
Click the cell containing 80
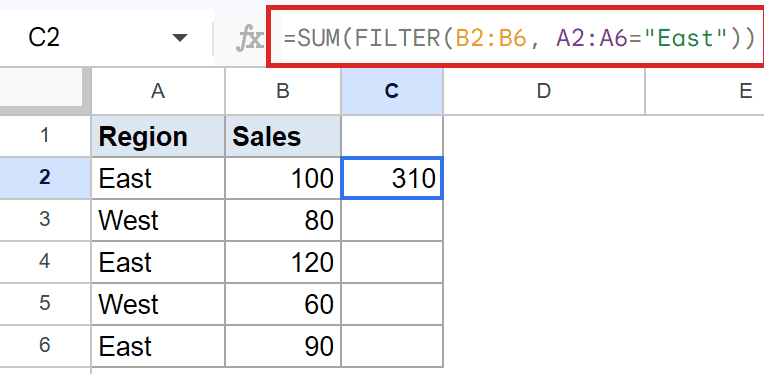[283, 220]
